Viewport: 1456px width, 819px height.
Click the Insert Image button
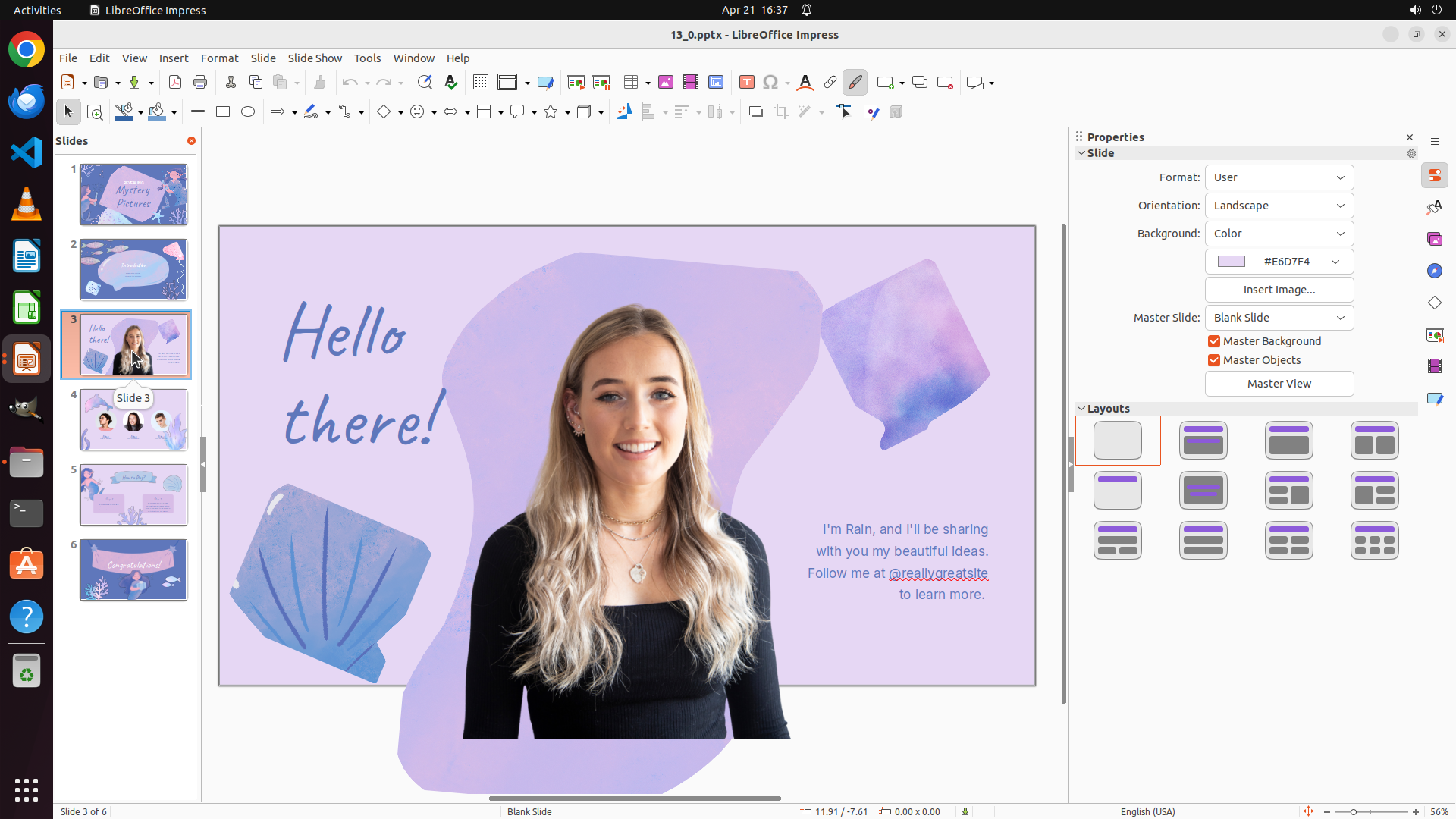(1279, 290)
